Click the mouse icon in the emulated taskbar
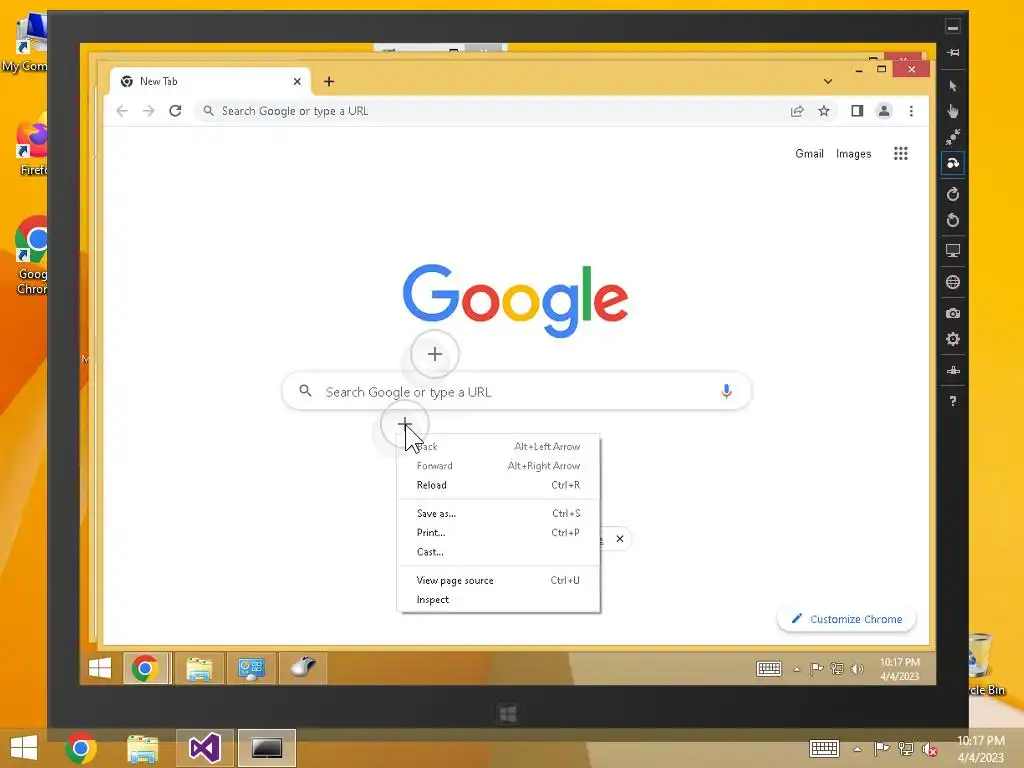1024x768 pixels. pos(303,668)
